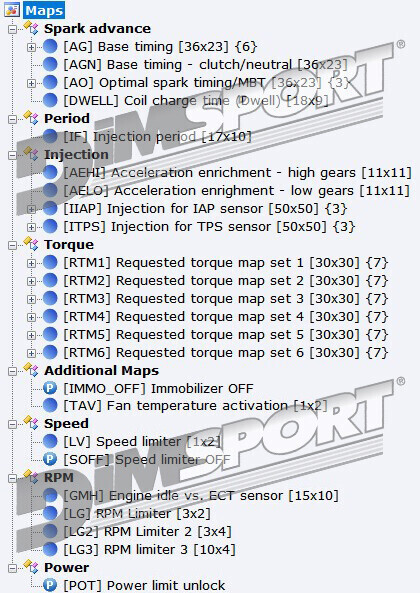Select [SOFF] Speed limiter OFF text

pos(147,460)
